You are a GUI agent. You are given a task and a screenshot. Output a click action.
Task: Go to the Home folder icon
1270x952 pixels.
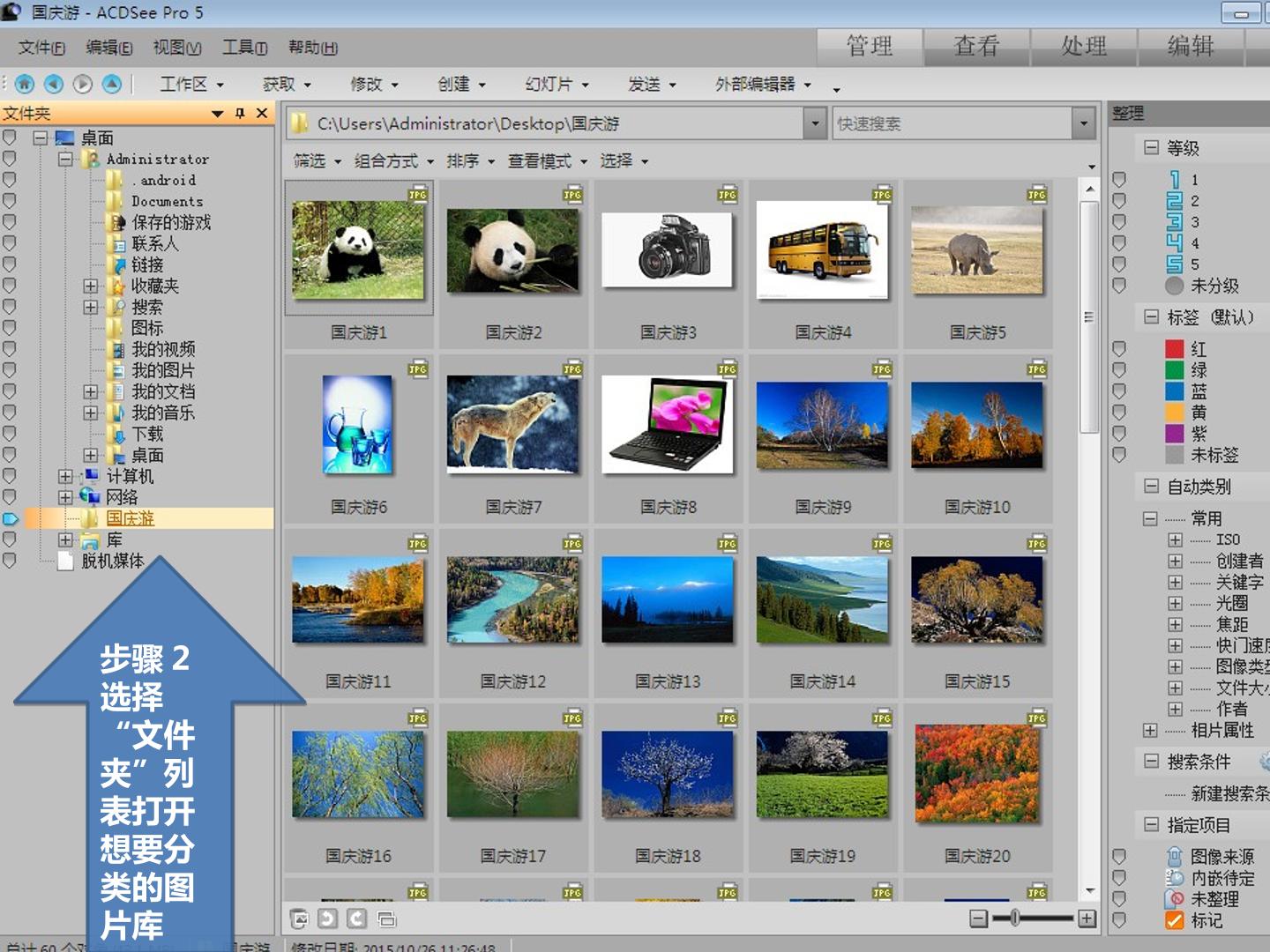point(25,84)
